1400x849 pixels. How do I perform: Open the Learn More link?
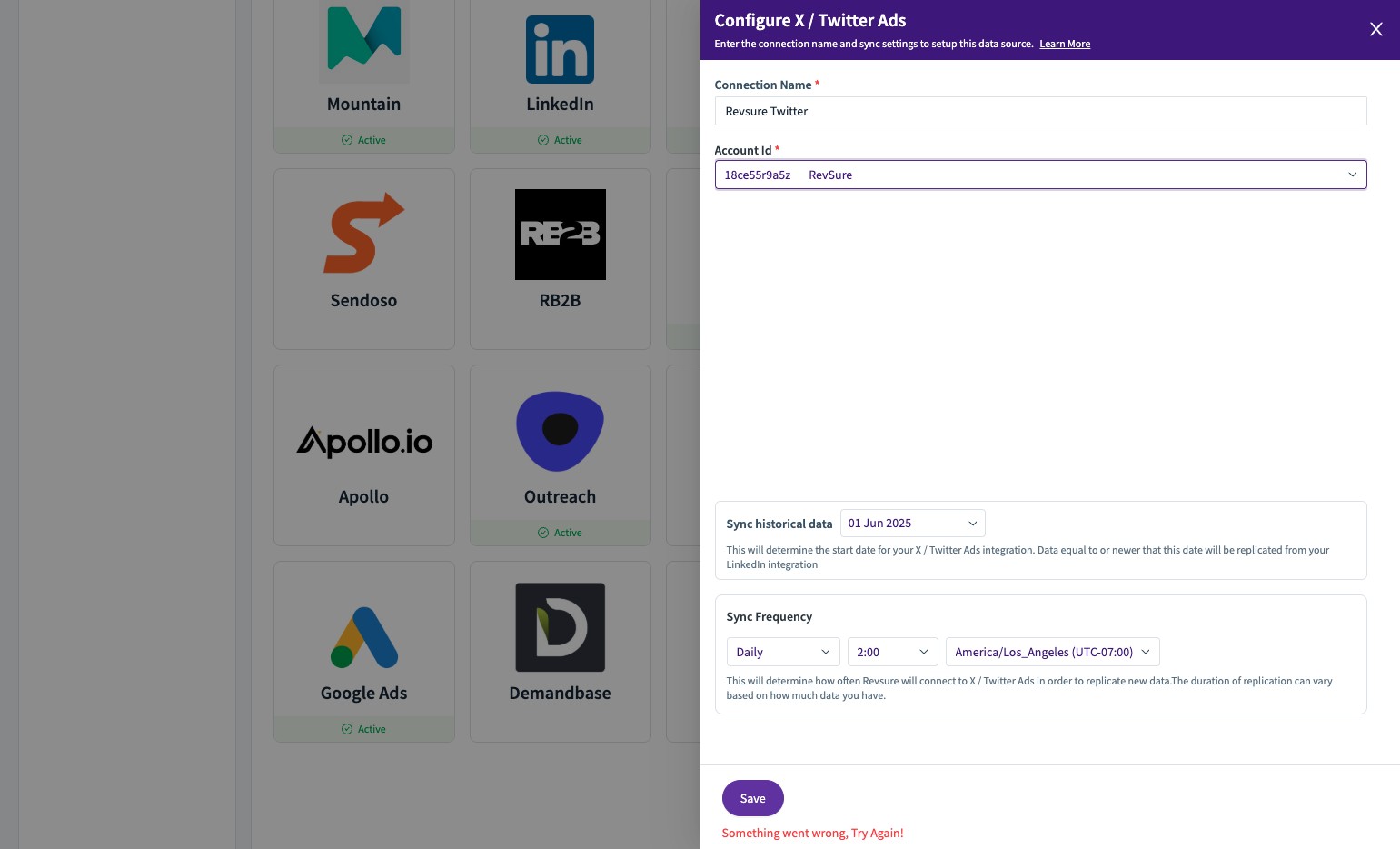tap(1065, 44)
